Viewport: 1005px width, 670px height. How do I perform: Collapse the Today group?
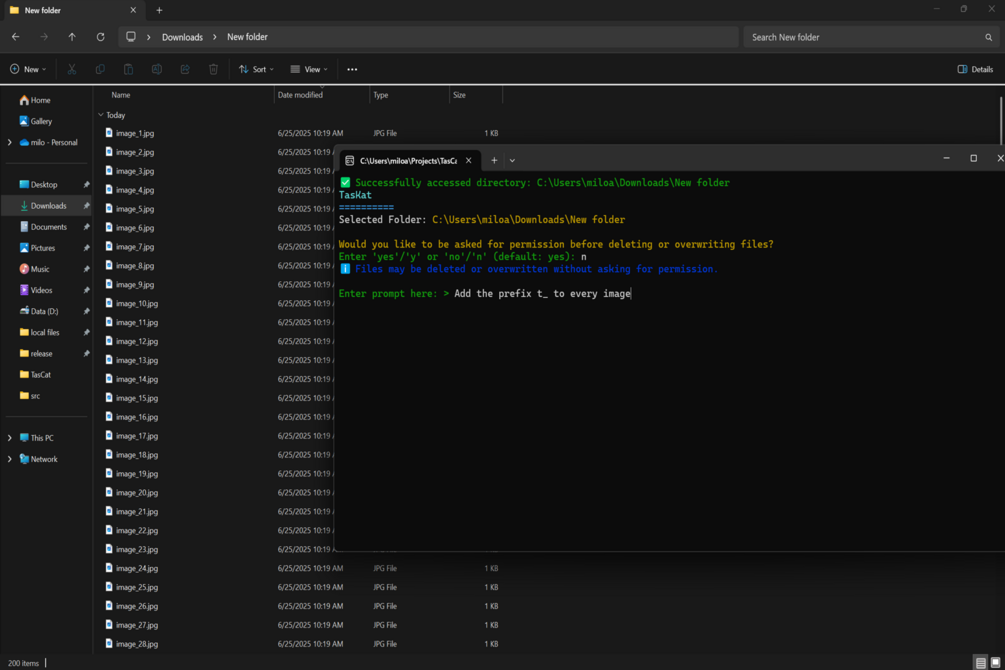click(x=101, y=115)
